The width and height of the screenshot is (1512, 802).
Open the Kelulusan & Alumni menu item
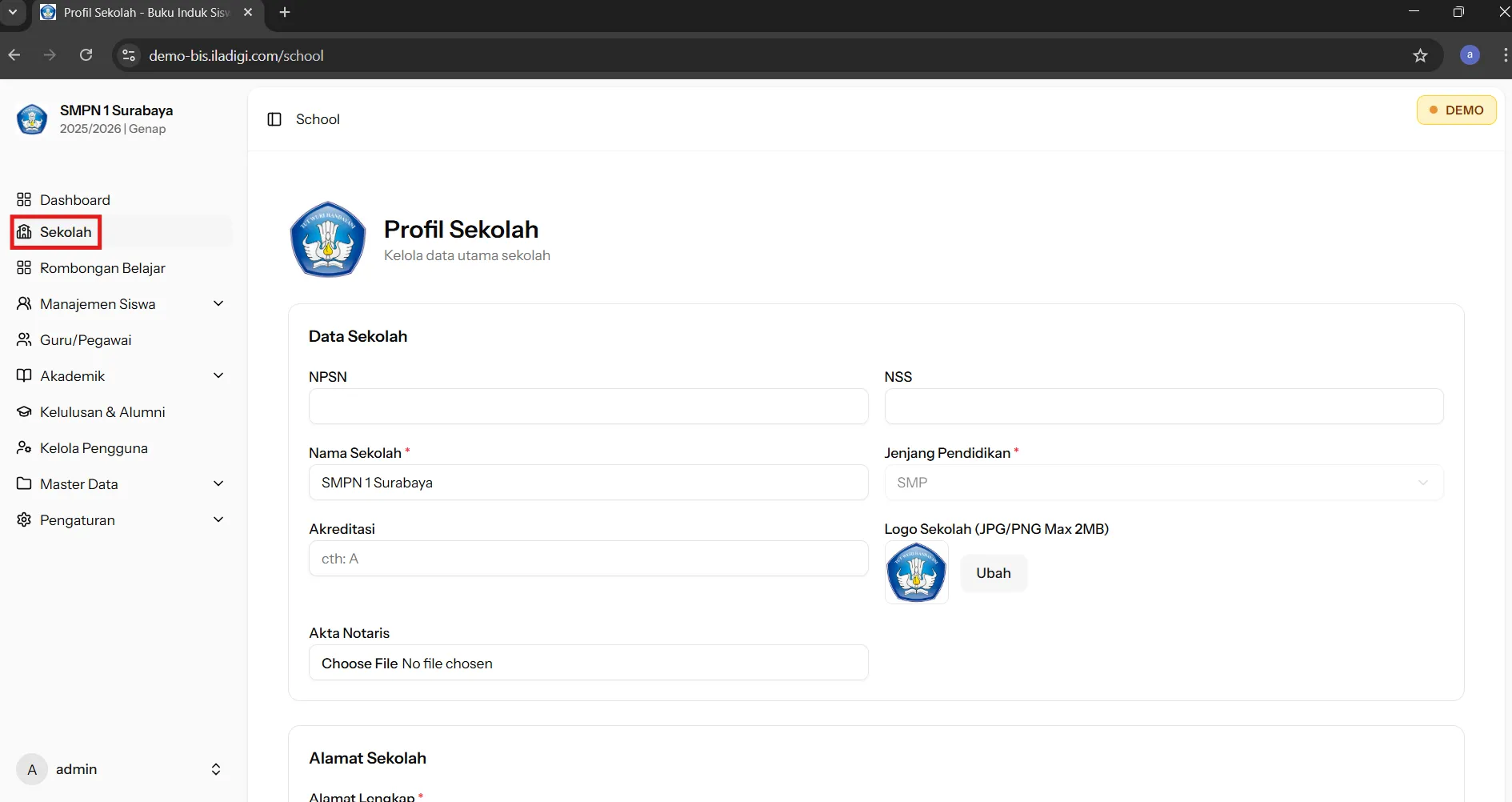click(x=123, y=411)
